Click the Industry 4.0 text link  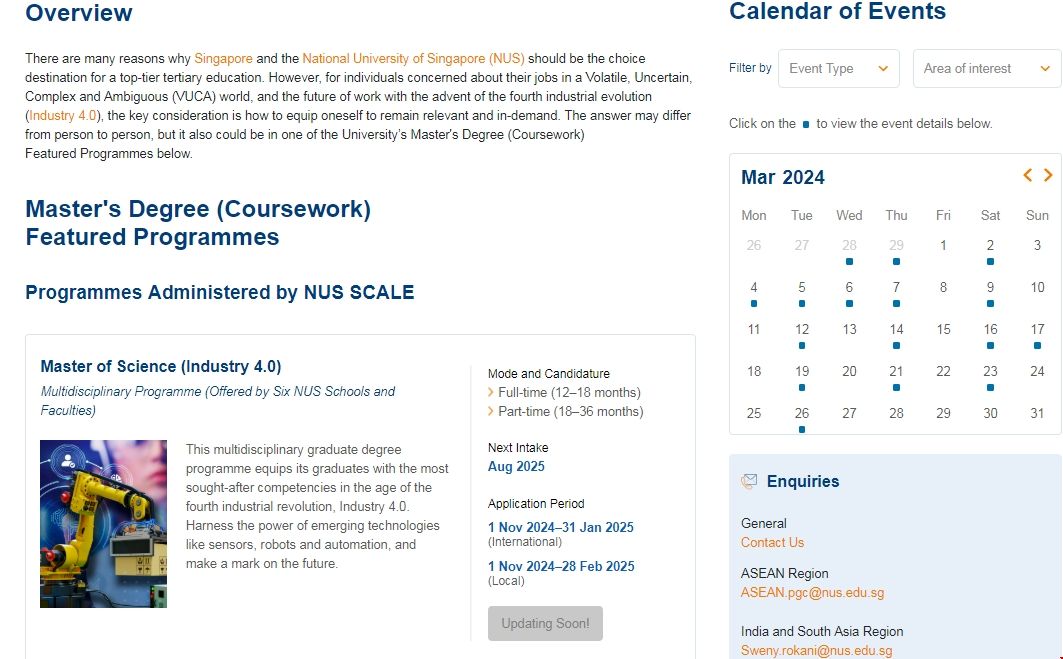pyautogui.click(x=64, y=116)
